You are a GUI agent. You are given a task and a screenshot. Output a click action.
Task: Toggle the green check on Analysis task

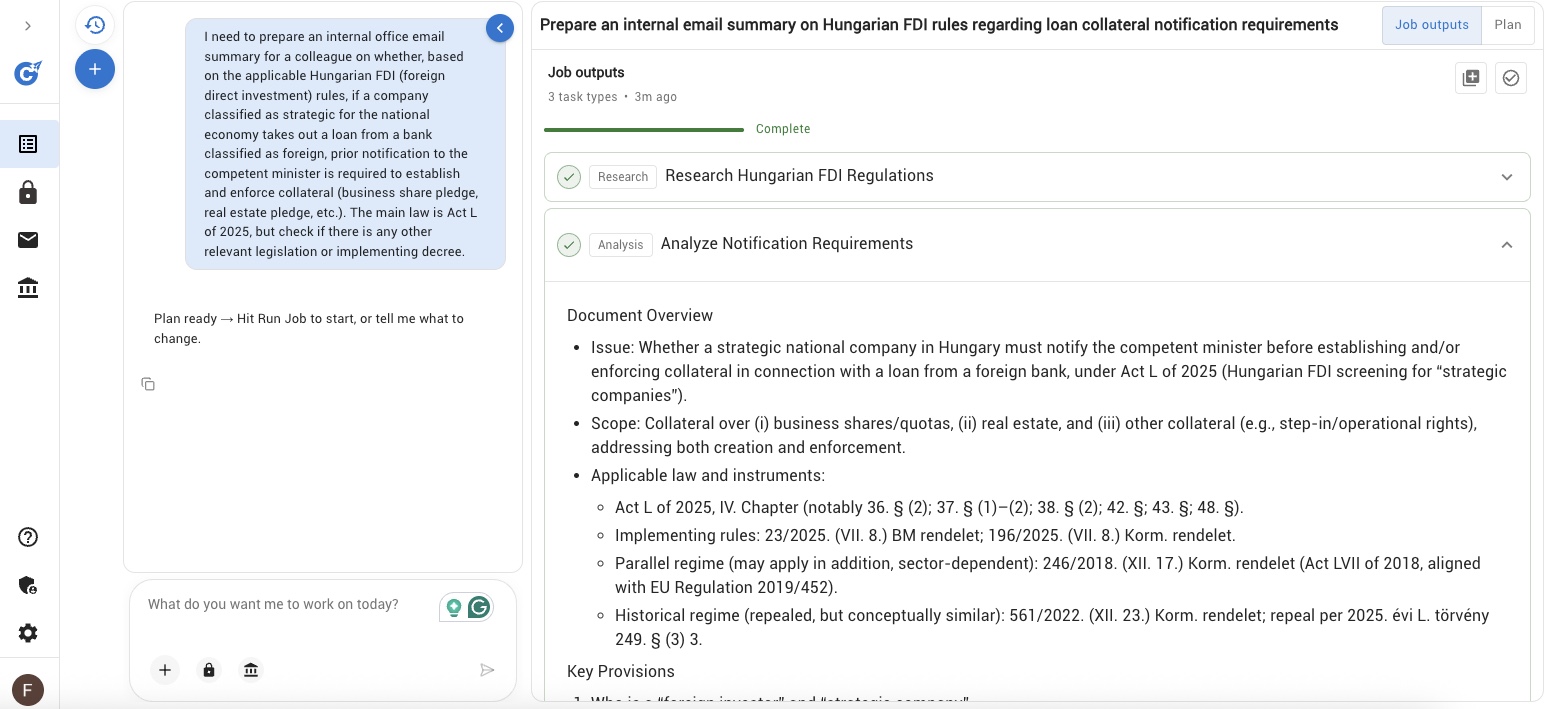click(569, 245)
